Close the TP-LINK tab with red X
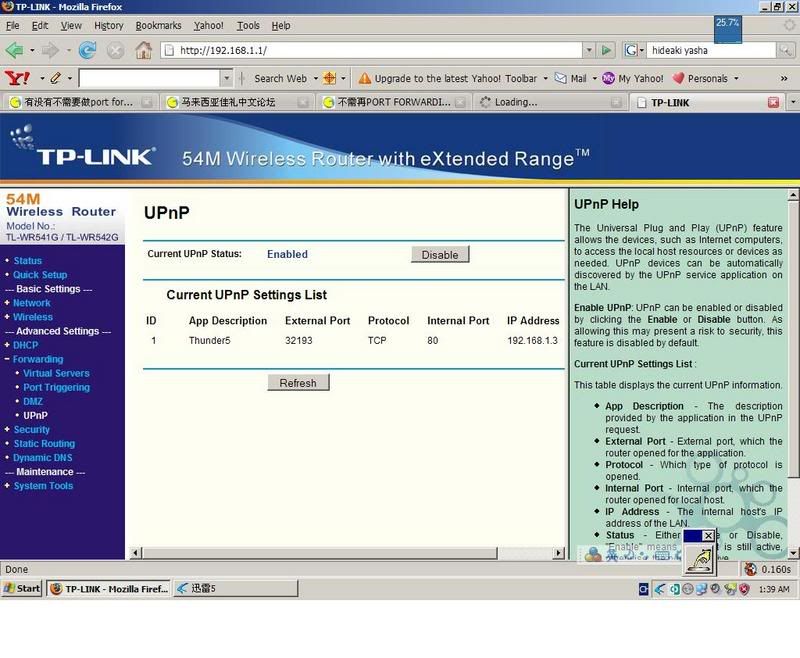800x658 pixels. 773,103
